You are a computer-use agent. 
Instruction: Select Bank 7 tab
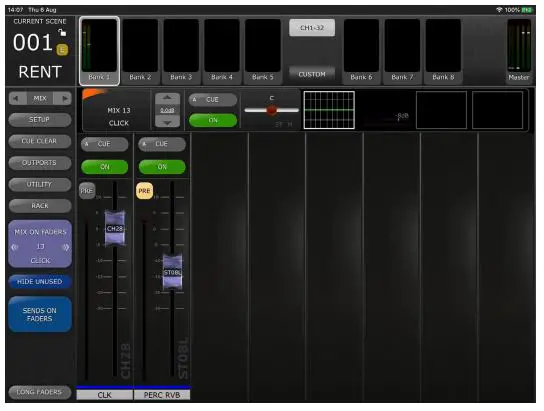pos(402,51)
